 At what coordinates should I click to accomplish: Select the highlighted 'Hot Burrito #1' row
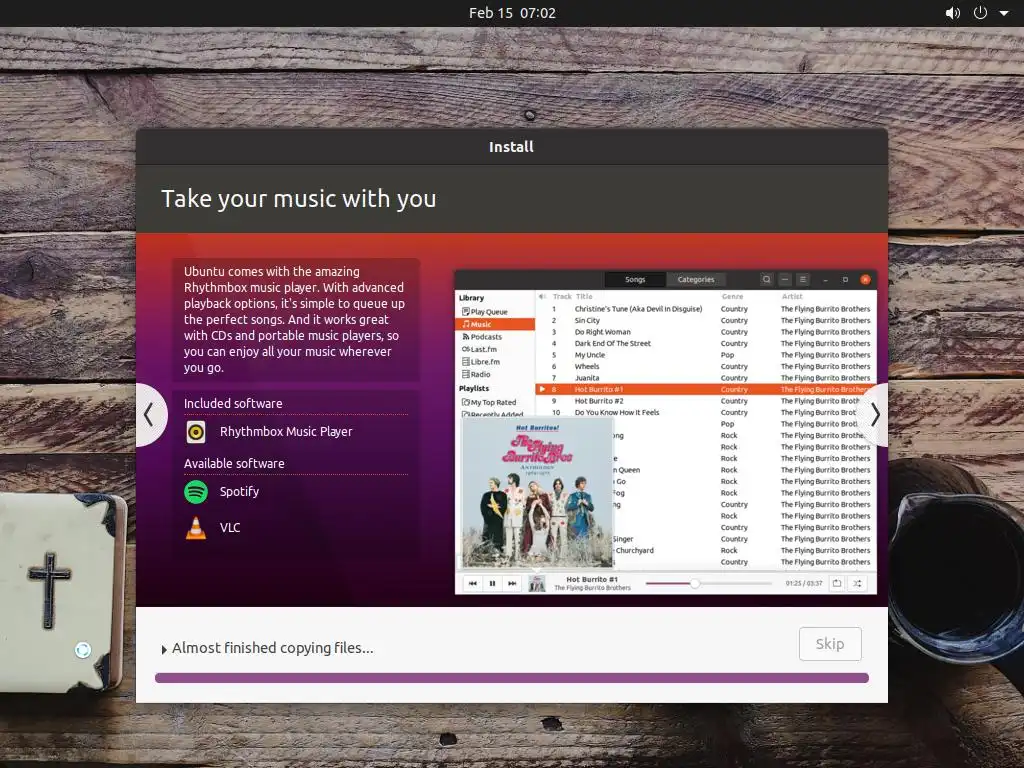706,389
